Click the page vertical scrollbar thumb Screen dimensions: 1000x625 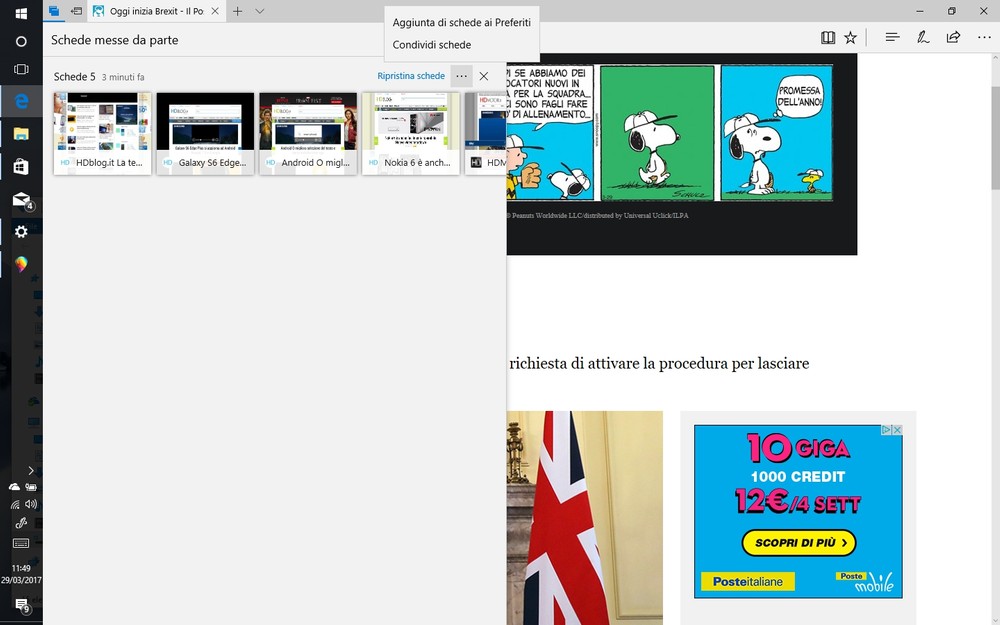pyautogui.click(x=995, y=137)
